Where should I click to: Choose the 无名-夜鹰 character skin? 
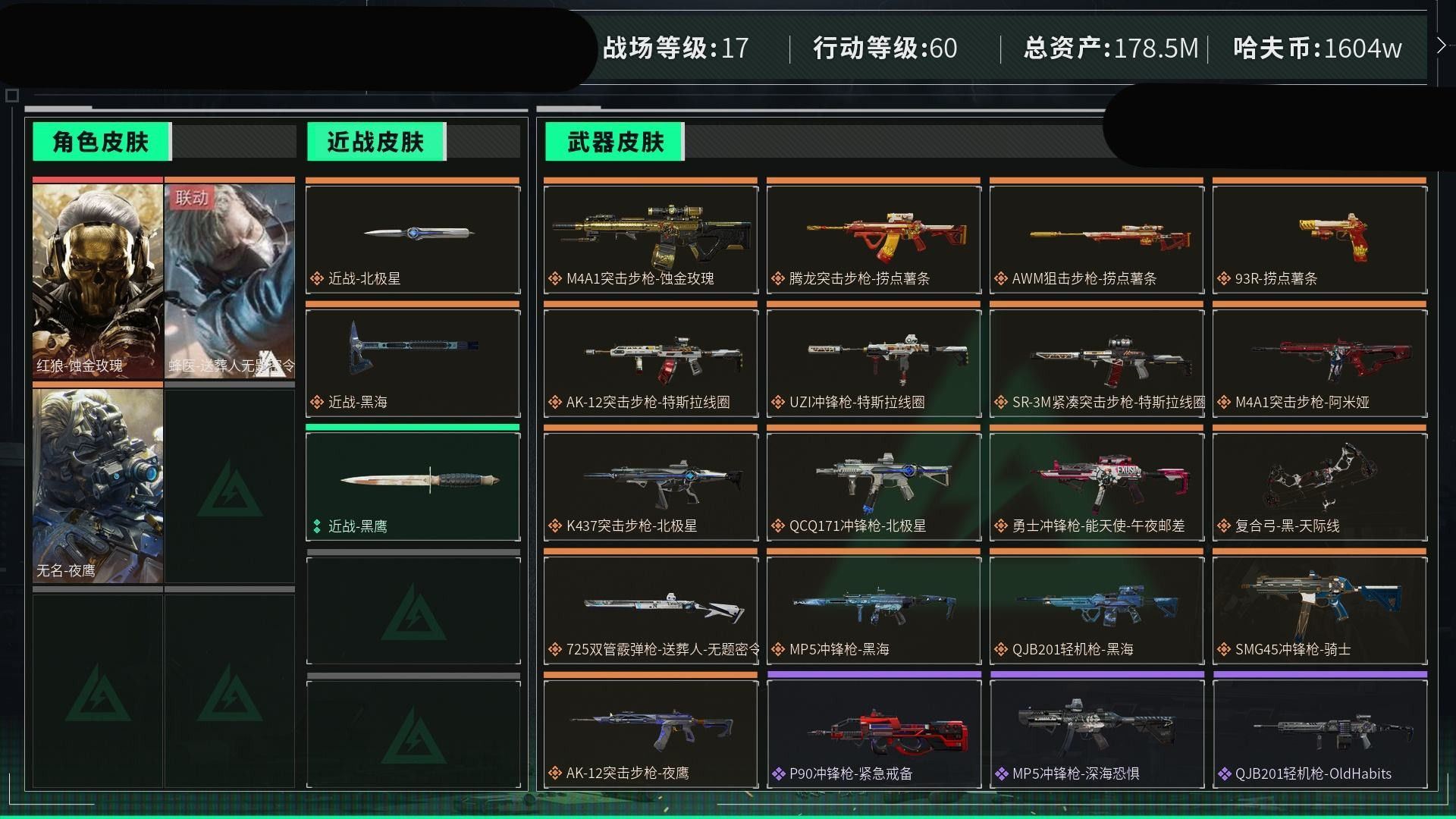pos(98,485)
